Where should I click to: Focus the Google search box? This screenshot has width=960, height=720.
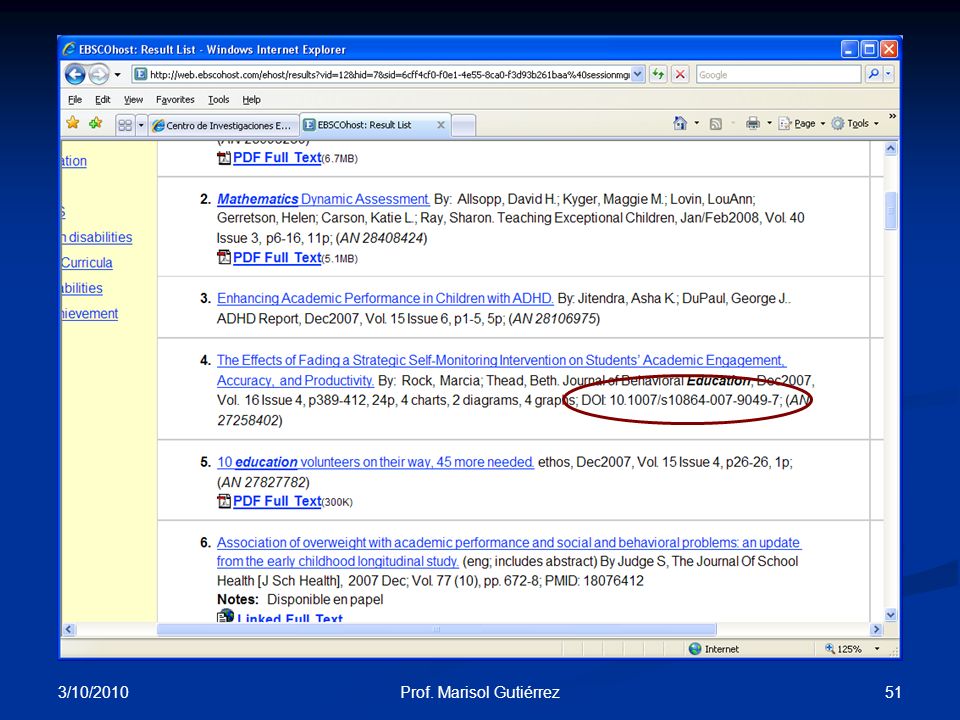(x=778, y=75)
